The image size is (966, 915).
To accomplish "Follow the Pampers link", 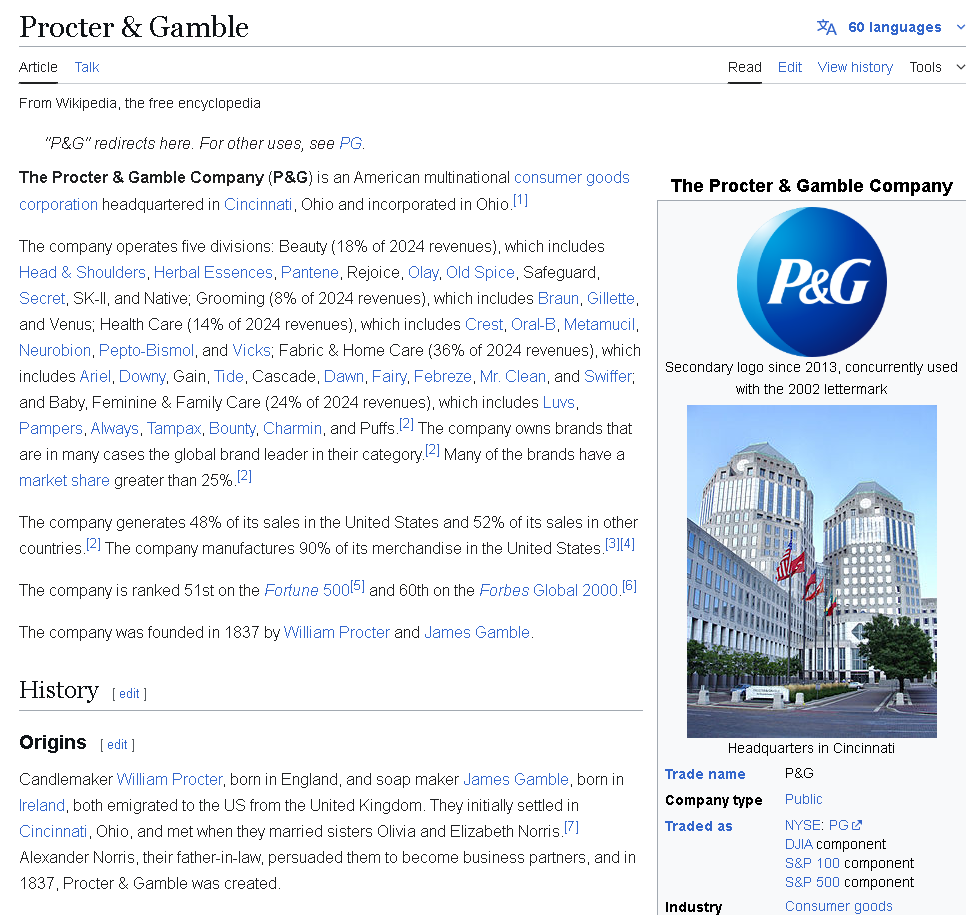I will (51, 428).
